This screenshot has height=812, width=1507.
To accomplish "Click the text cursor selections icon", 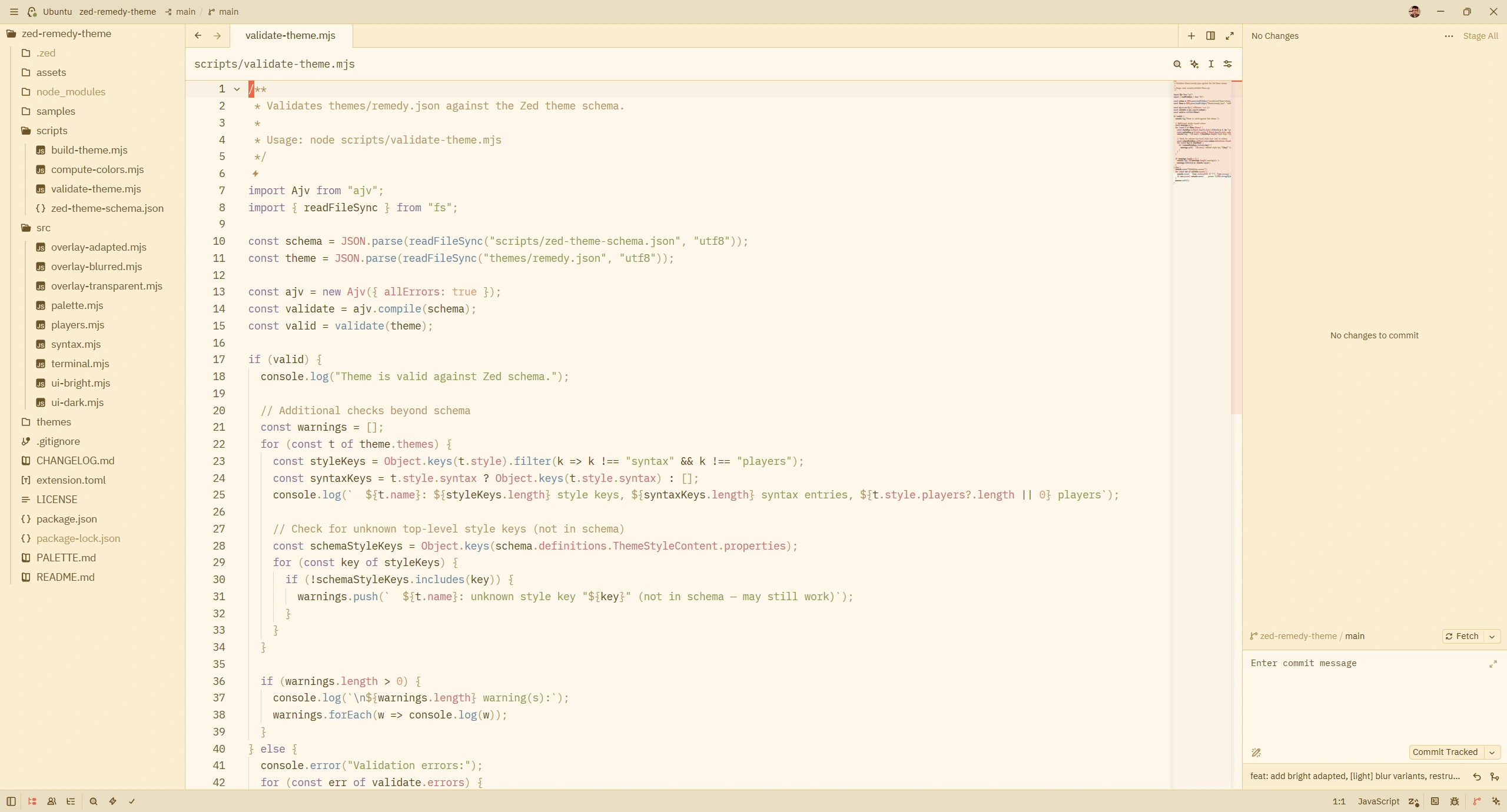I will [x=1211, y=64].
